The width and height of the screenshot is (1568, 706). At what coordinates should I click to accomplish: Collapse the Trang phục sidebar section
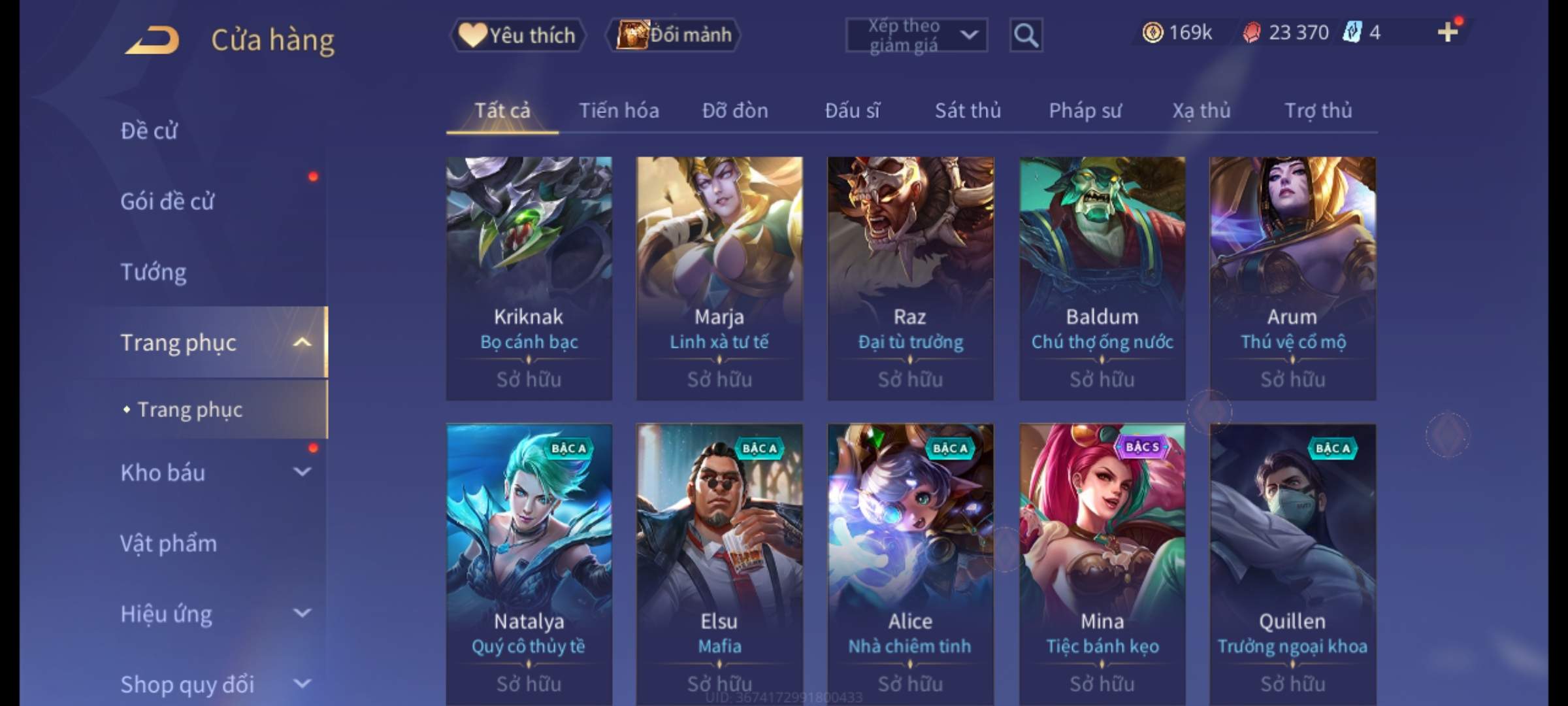coord(302,342)
